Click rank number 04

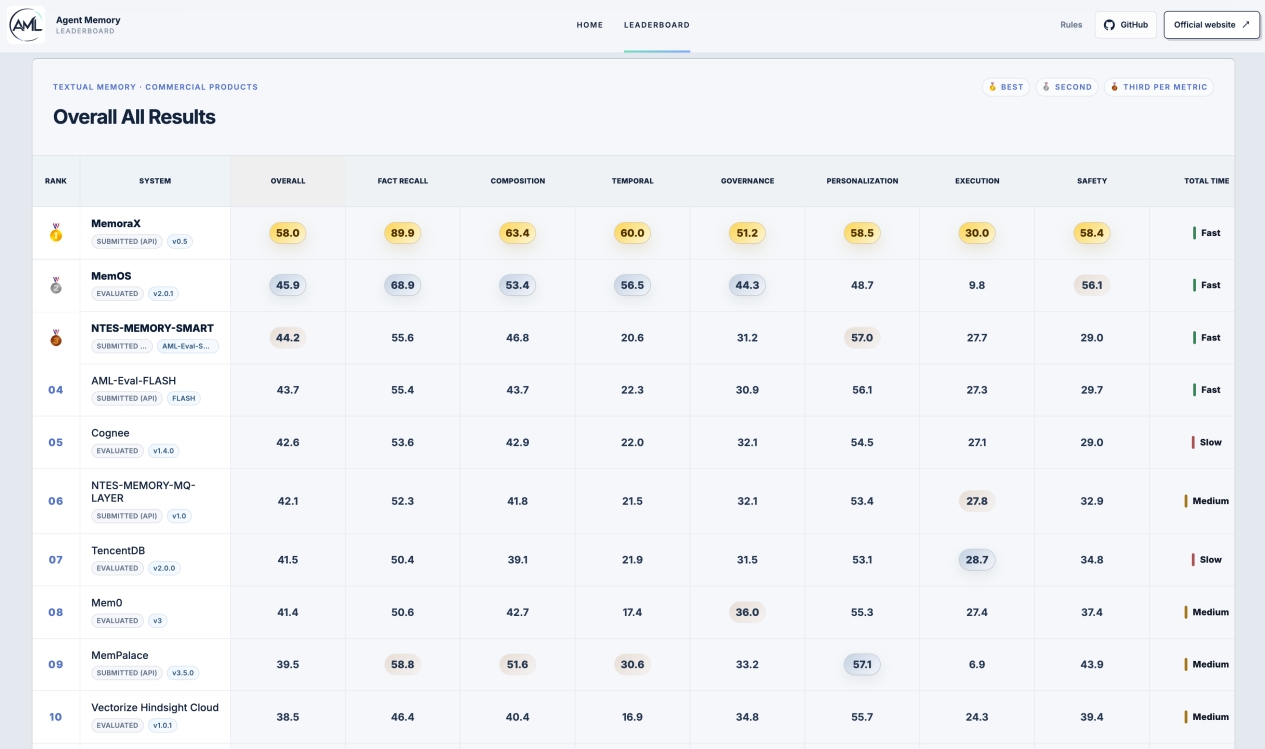(x=56, y=390)
